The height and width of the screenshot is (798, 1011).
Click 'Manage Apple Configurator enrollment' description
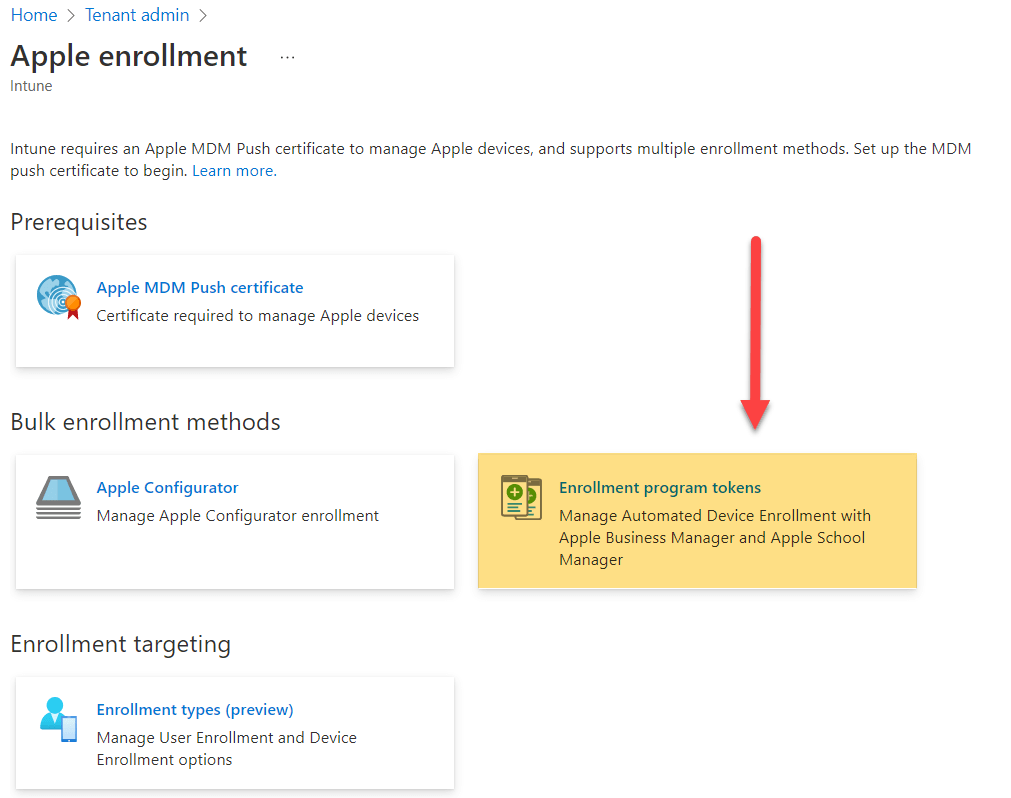click(238, 516)
